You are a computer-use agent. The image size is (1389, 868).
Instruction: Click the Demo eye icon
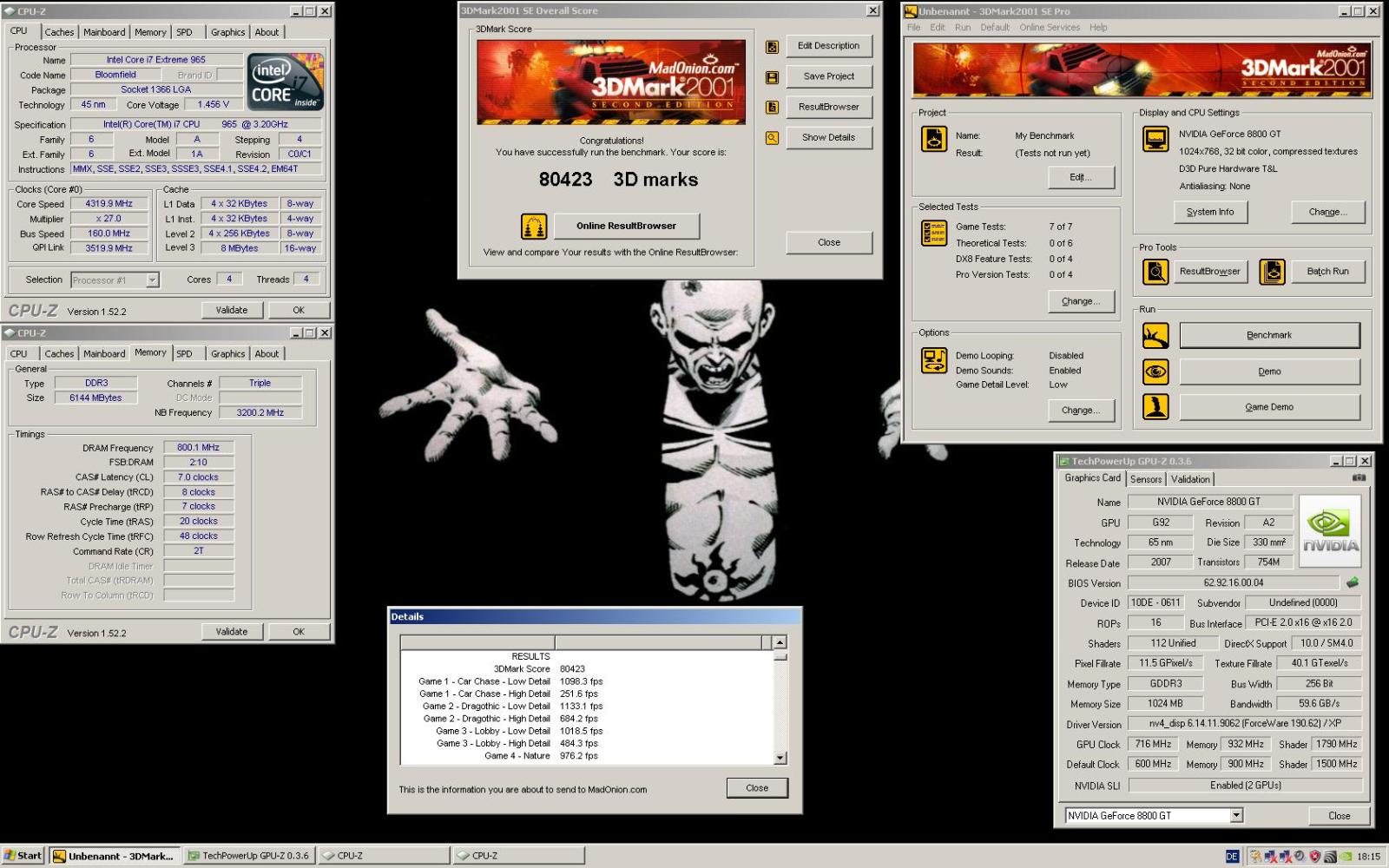(1155, 372)
